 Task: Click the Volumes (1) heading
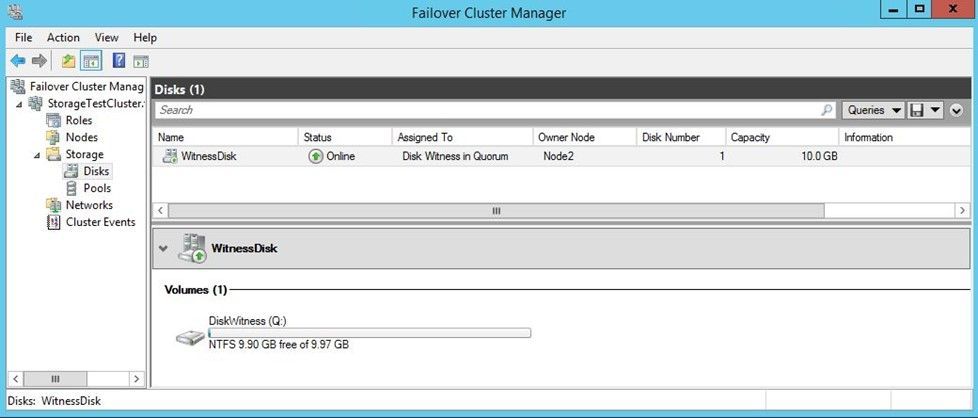click(196, 289)
